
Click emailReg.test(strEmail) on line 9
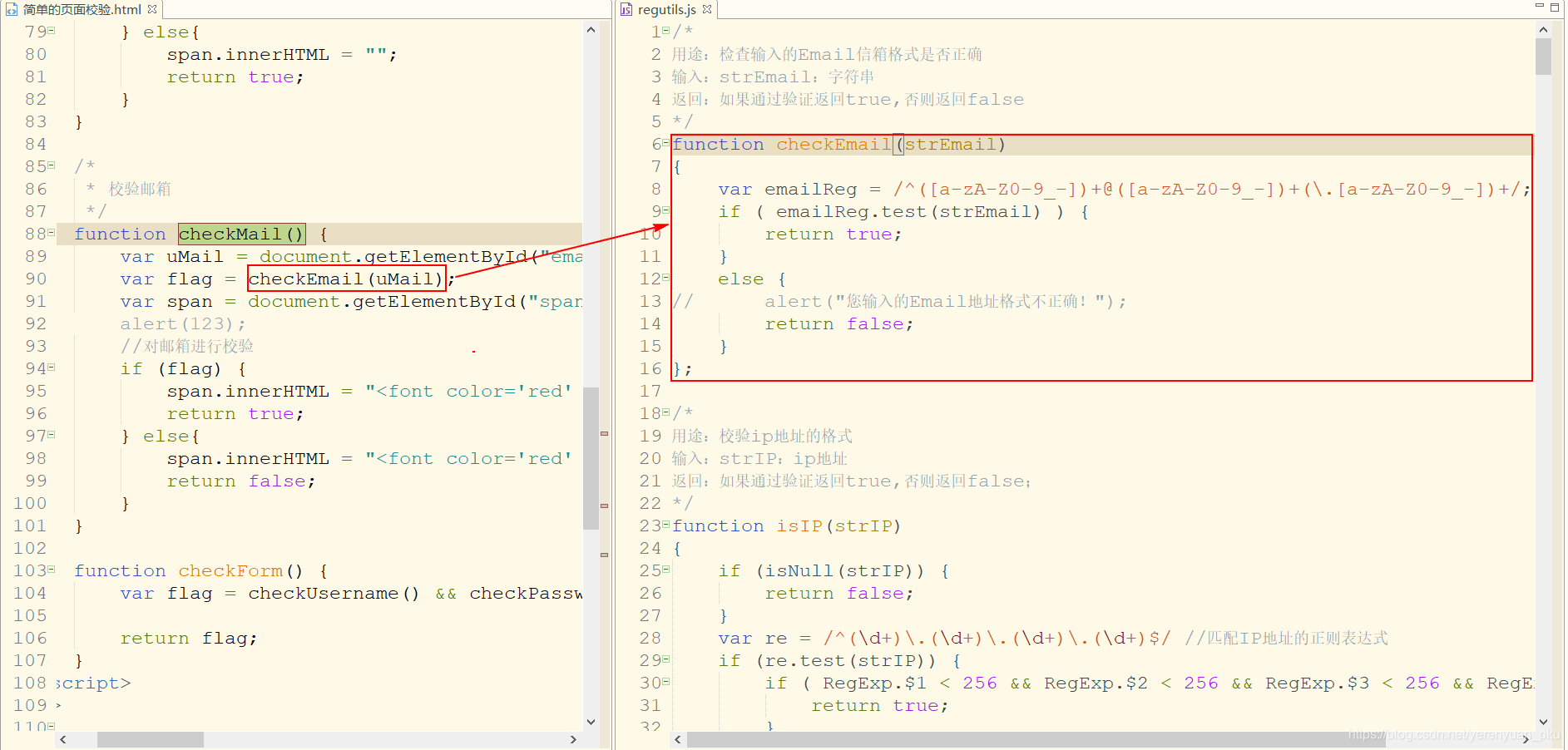(908, 211)
